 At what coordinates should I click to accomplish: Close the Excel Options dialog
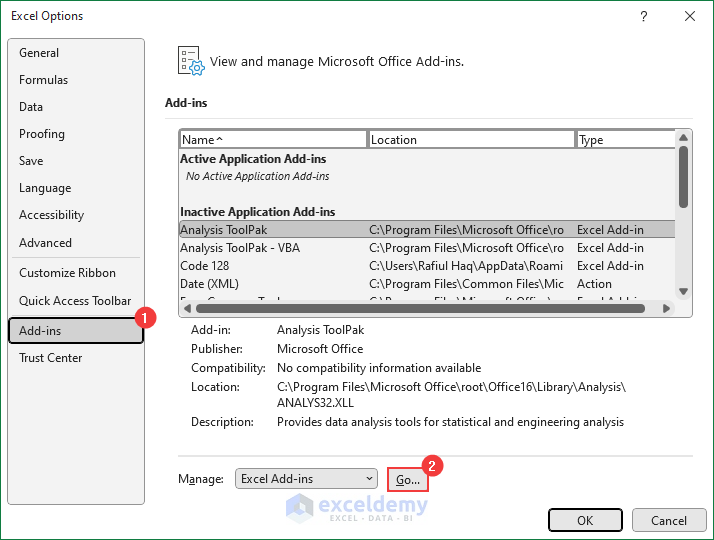(x=689, y=16)
